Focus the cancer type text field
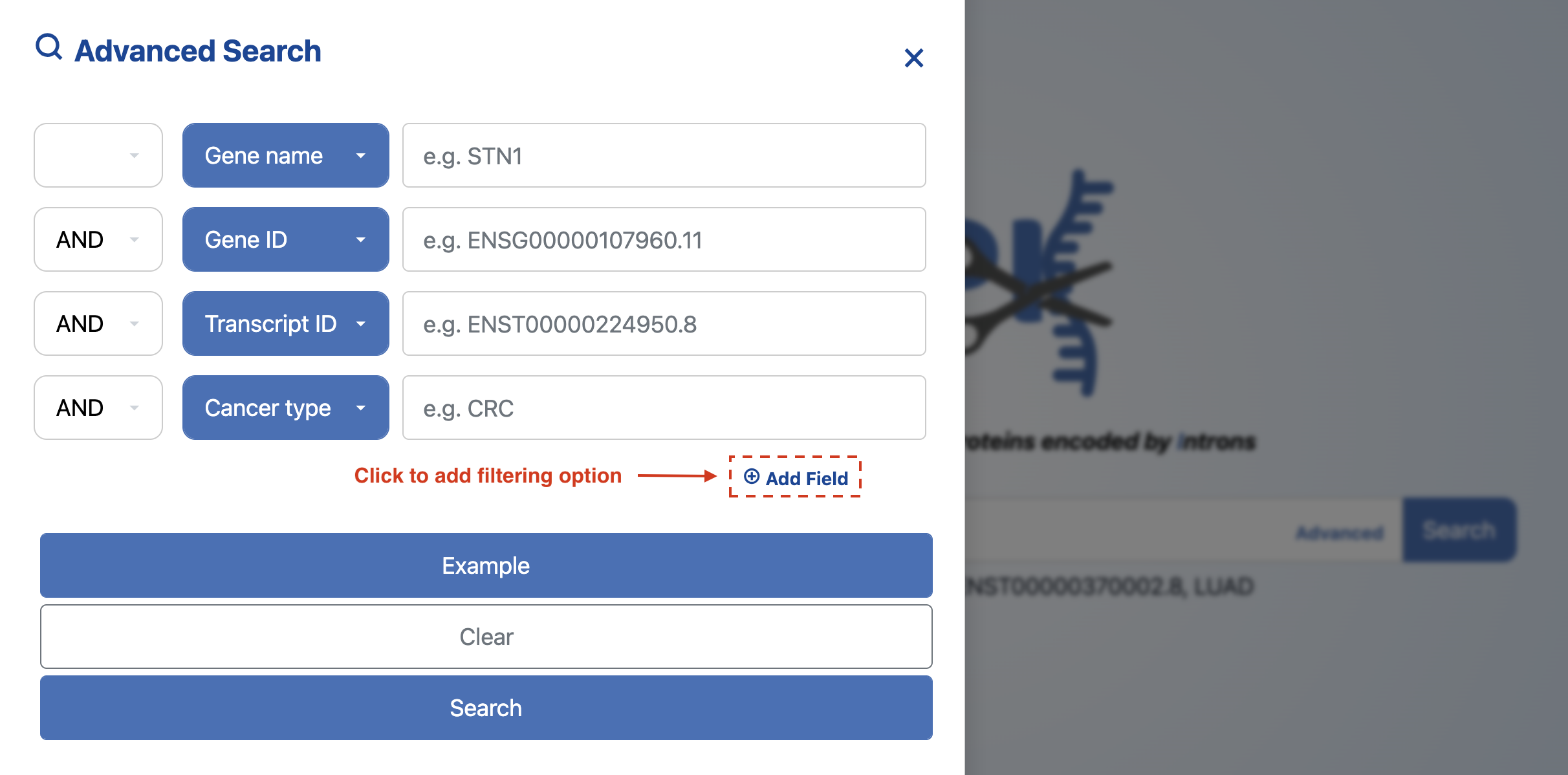Image resolution: width=1568 pixels, height=775 pixels. point(664,408)
